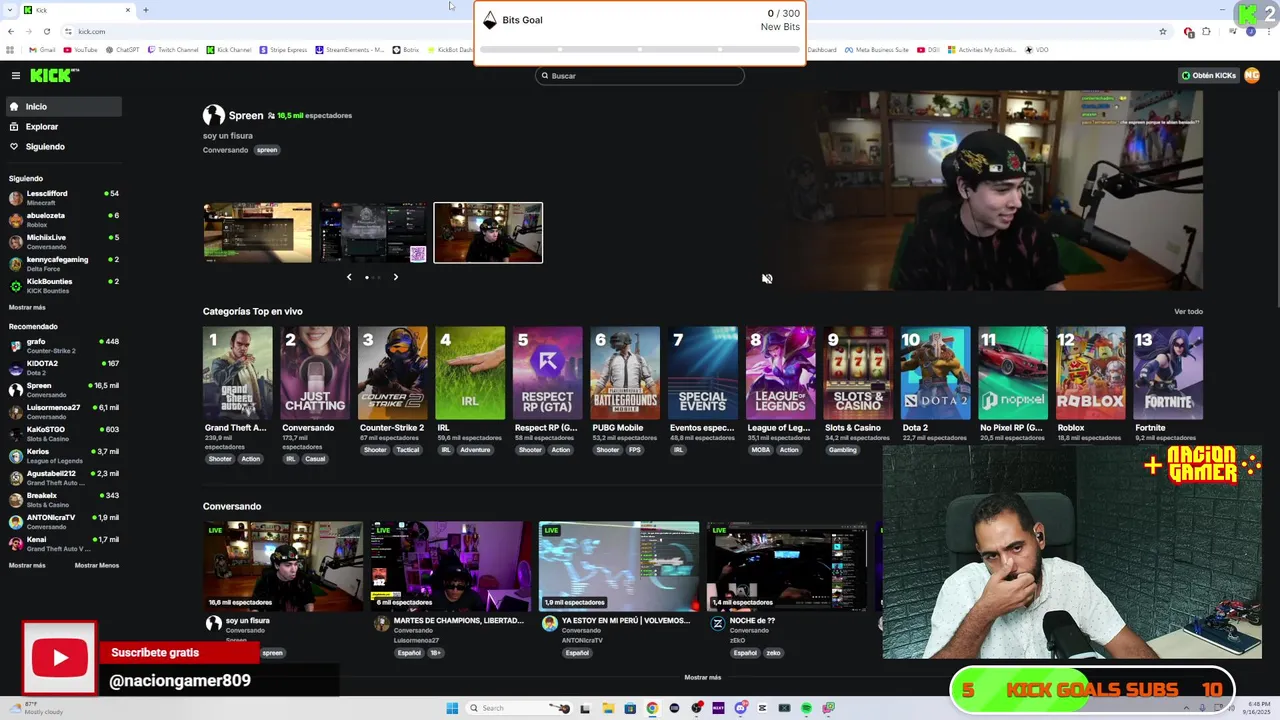Select third featured stream thumbnail
Image resolution: width=1280 pixels, height=720 pixels.
488,233
